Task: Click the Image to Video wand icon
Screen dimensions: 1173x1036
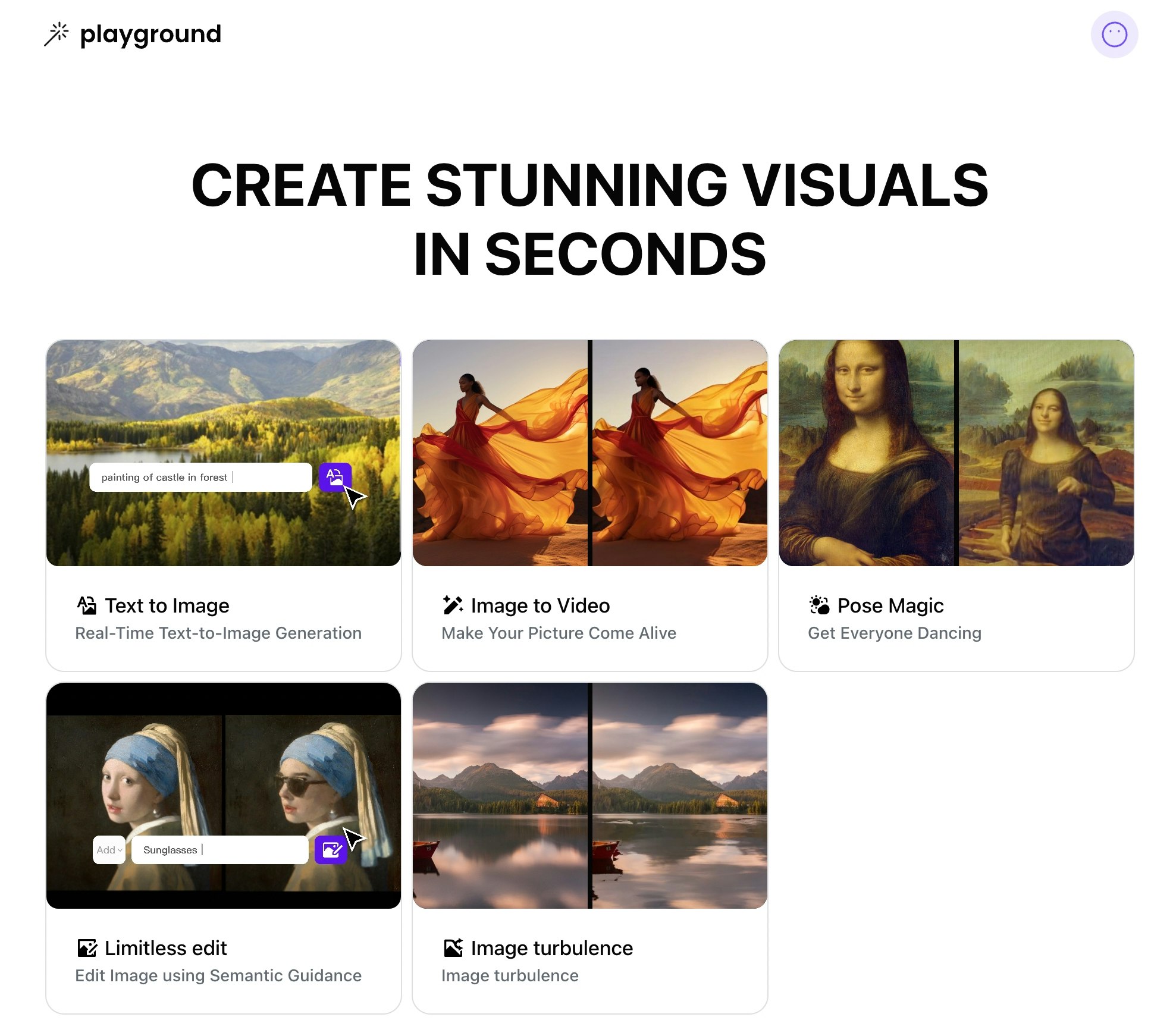Action: click(453, 605)
